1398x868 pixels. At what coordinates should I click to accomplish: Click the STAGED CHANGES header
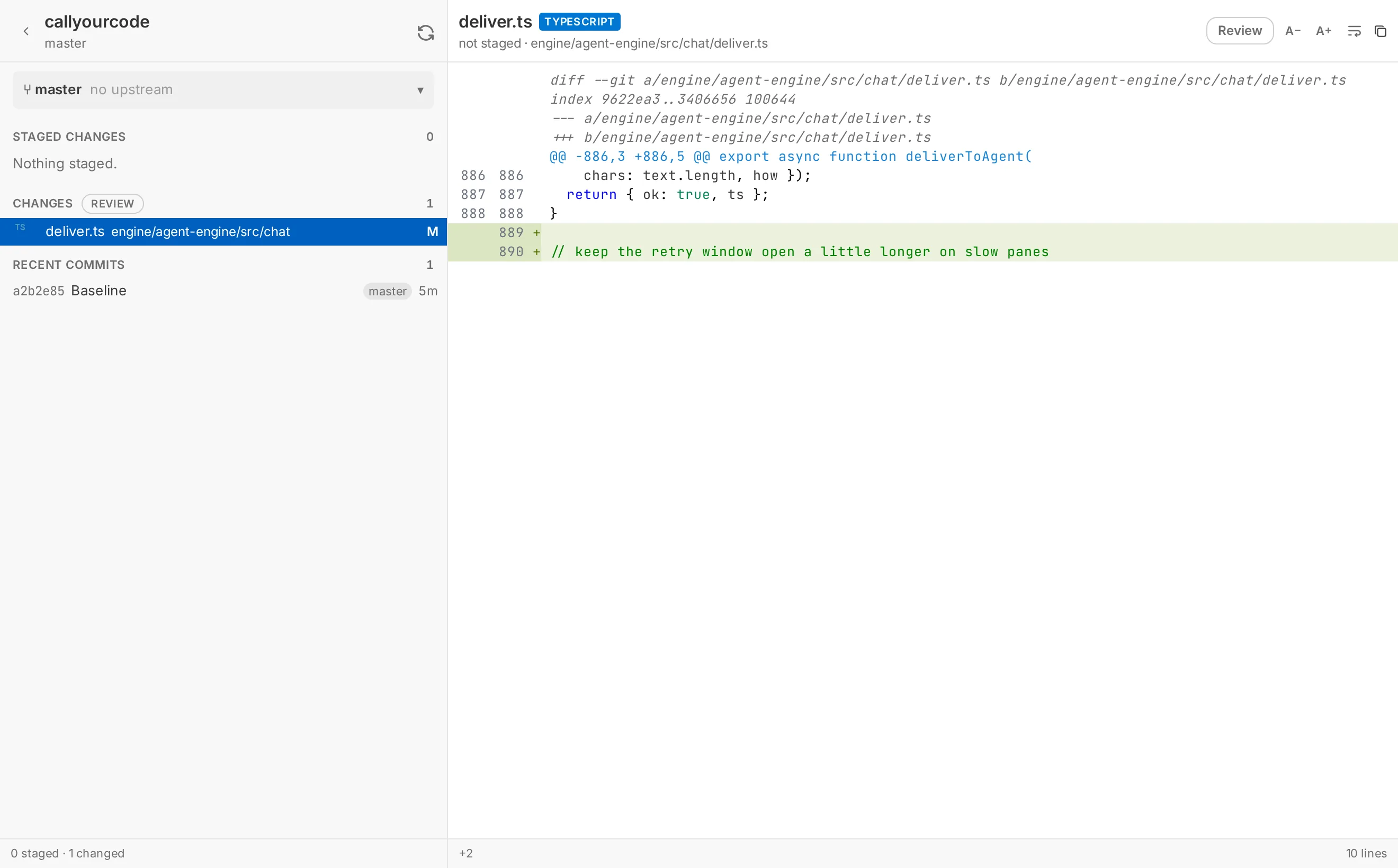point(69,137)
